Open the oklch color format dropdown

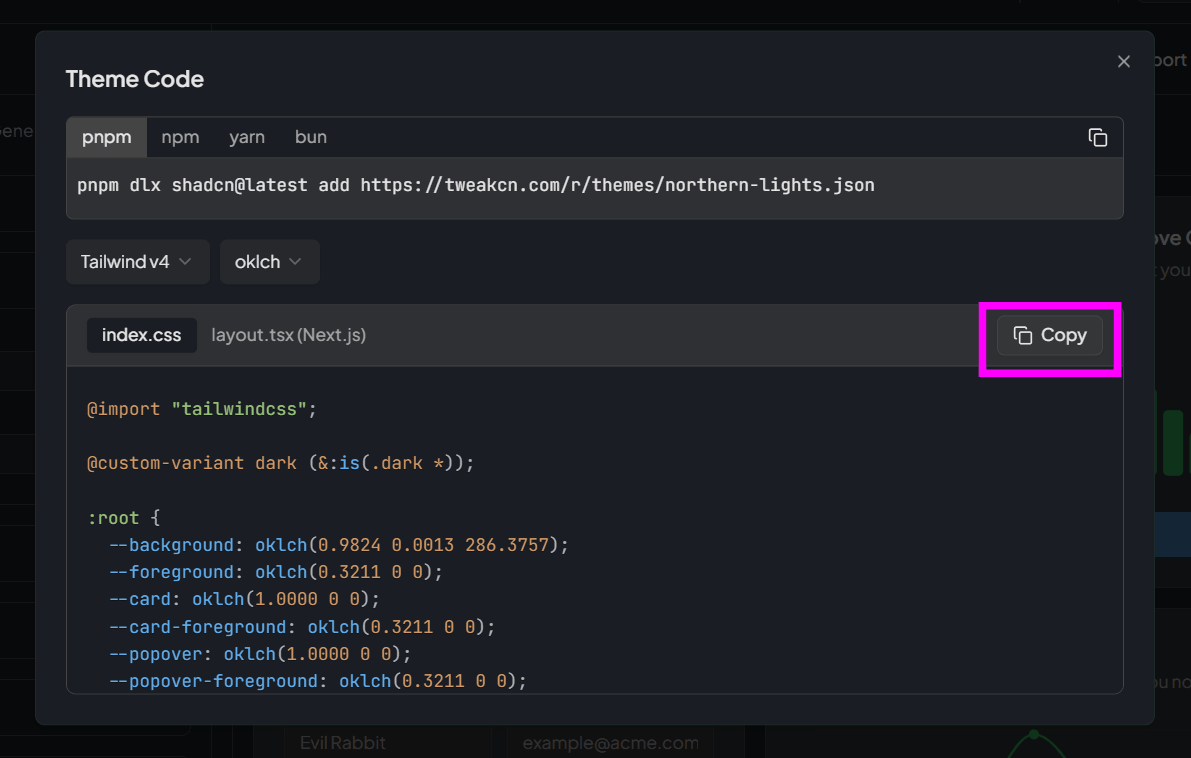click(270, 262)
